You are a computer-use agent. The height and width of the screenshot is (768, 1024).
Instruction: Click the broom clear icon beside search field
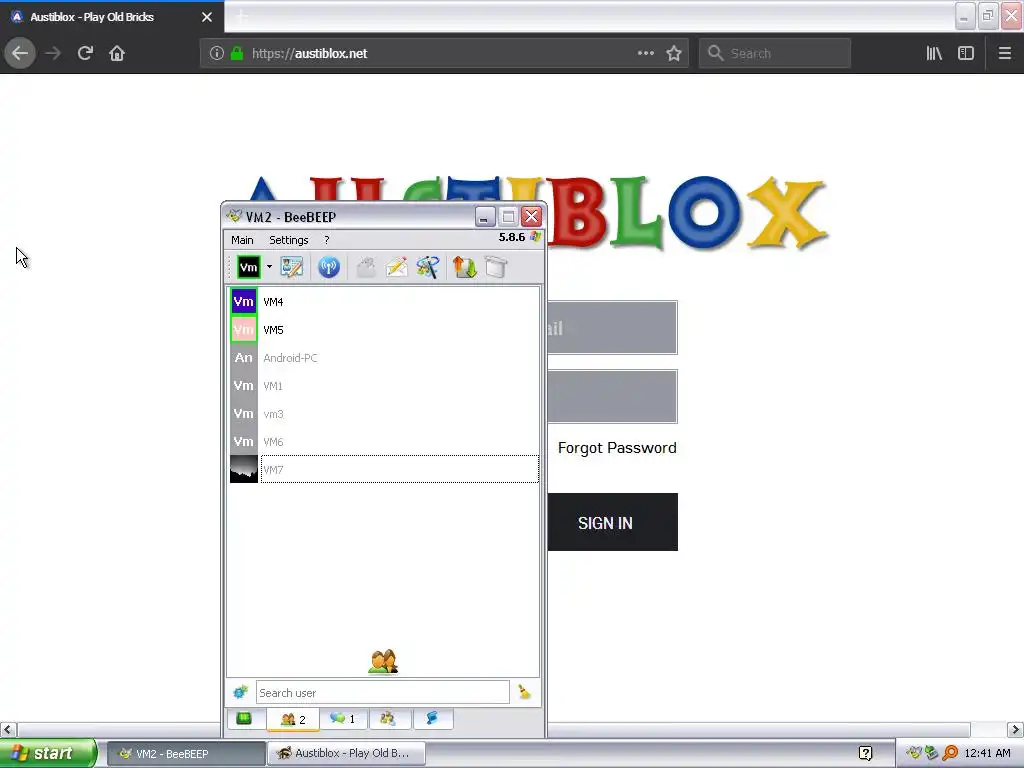pos(524,692)
